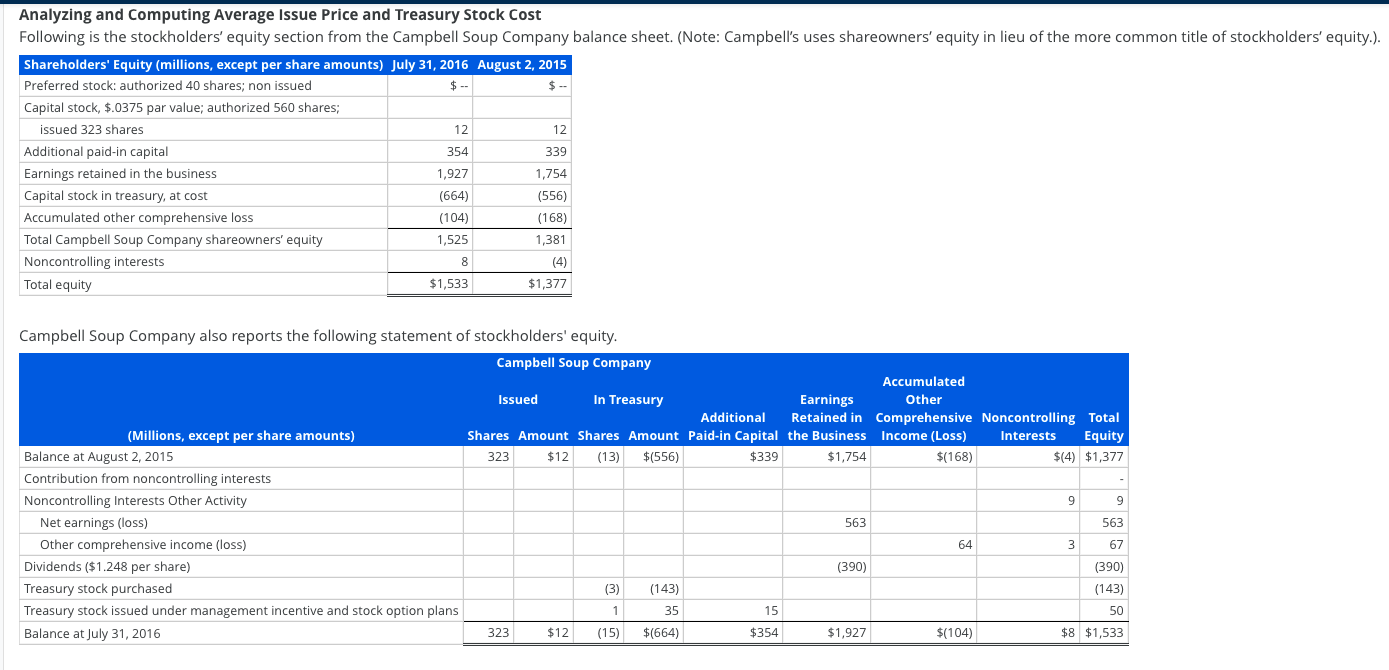Click the July 31, 2016 column header

pyautogui.click(x=429, y=63)
